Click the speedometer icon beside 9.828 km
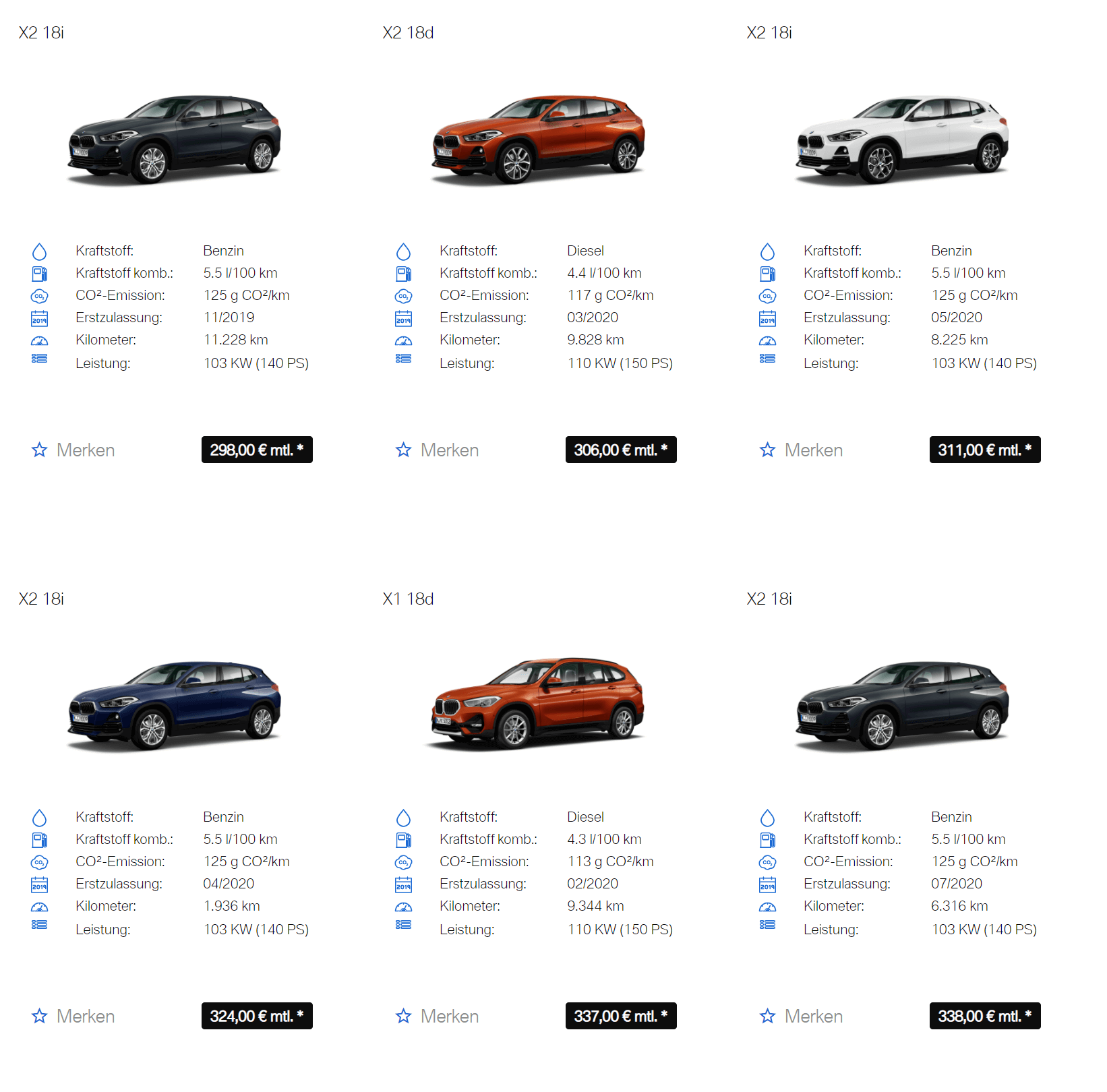 click(404, 341)
